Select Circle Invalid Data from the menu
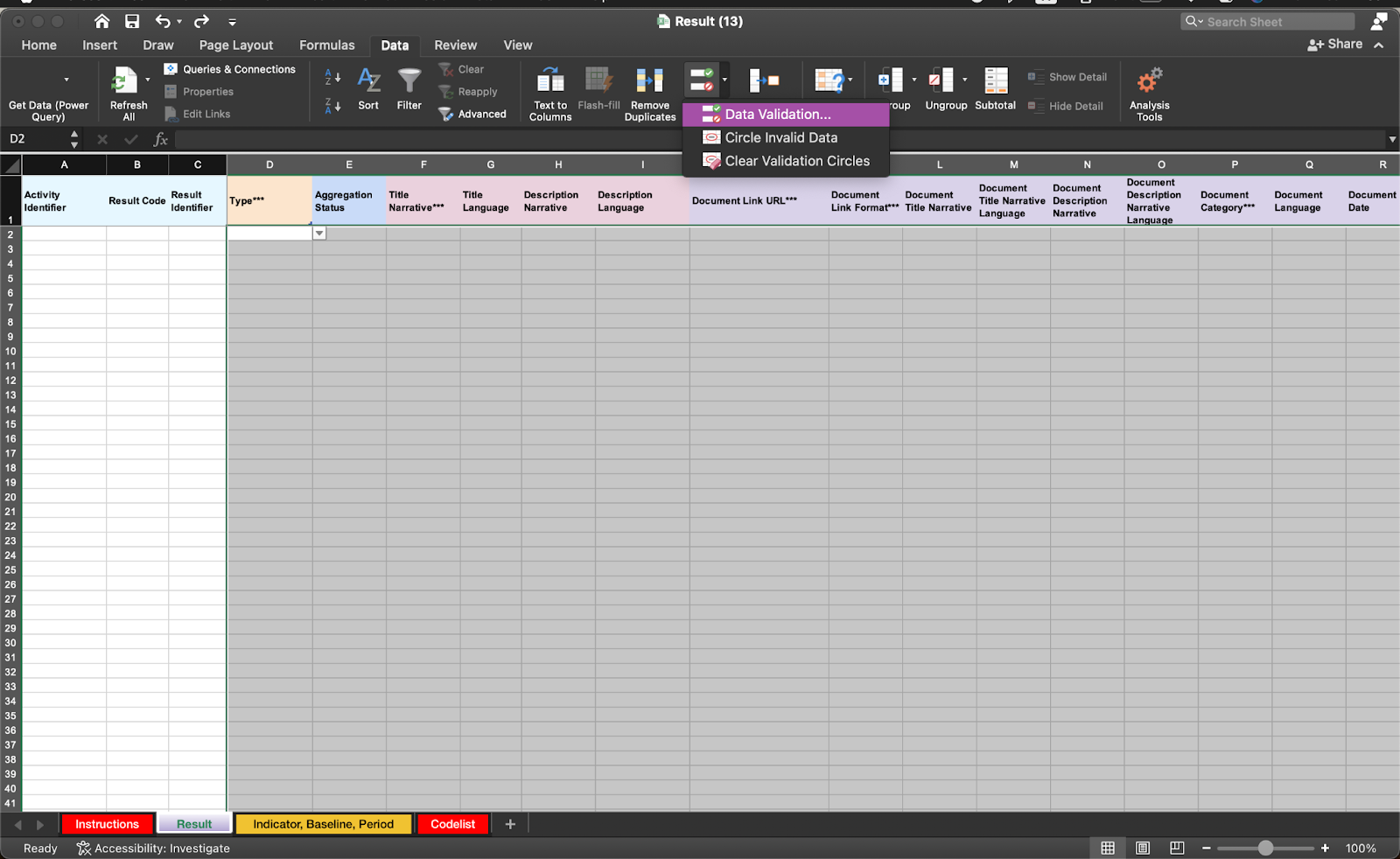The width and height of the screenshot is (1400, 859). pyautogui.click(x=779, y=137)
